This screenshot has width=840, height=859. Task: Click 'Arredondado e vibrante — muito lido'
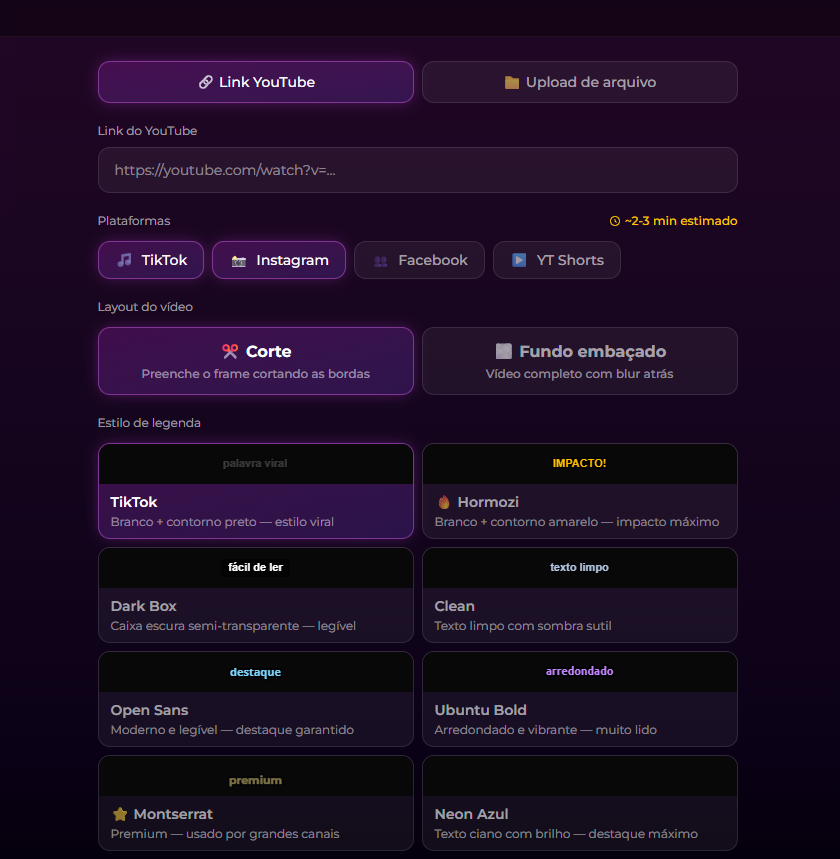pyautogui.click(x=545, y=730)
